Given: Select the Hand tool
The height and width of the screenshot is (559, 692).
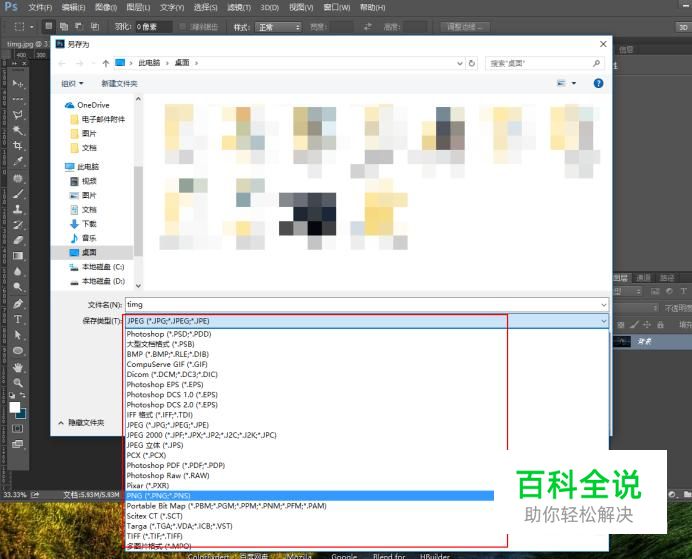Looking at the screenshot, I should [x=18, y=367].
